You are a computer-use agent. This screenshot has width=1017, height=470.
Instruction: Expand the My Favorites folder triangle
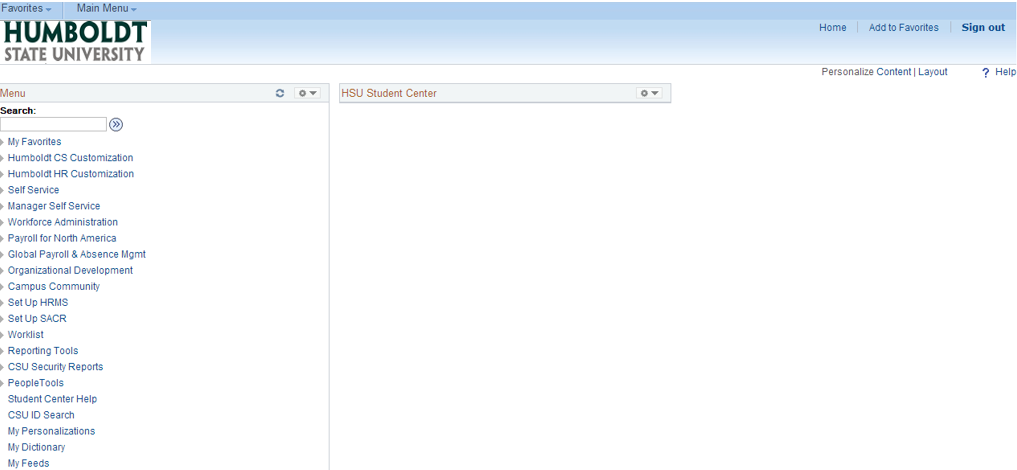tap(3, 142)
